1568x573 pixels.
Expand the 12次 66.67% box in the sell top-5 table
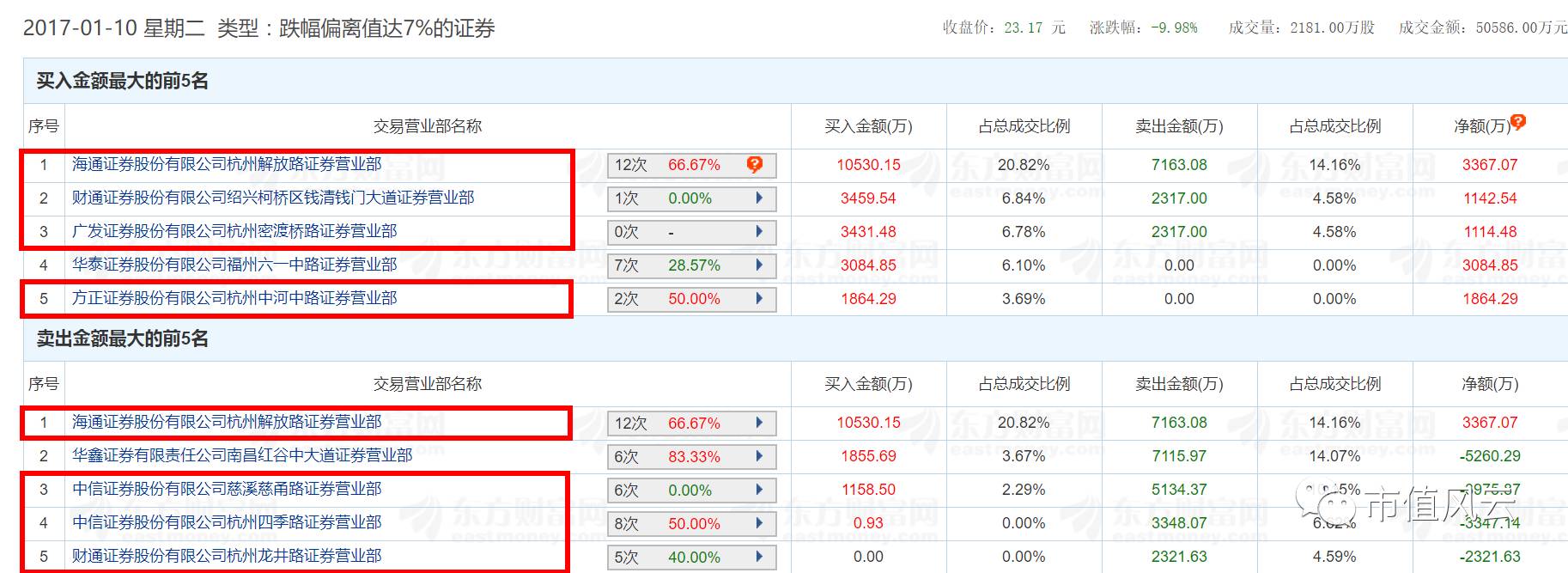pyautogui.click(x=691, y=424)
